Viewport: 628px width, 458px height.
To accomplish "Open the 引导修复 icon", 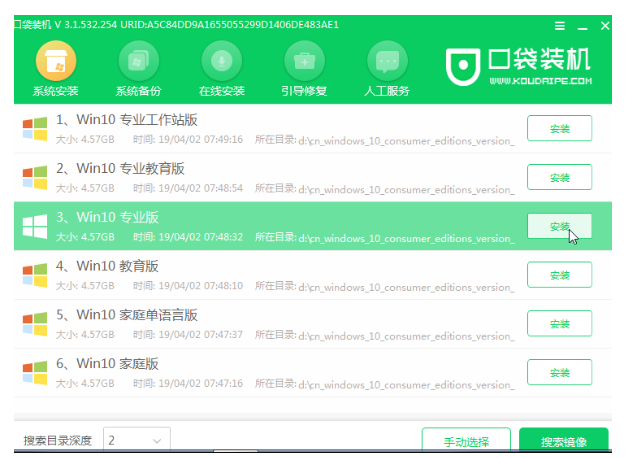I will pos(304,62).
